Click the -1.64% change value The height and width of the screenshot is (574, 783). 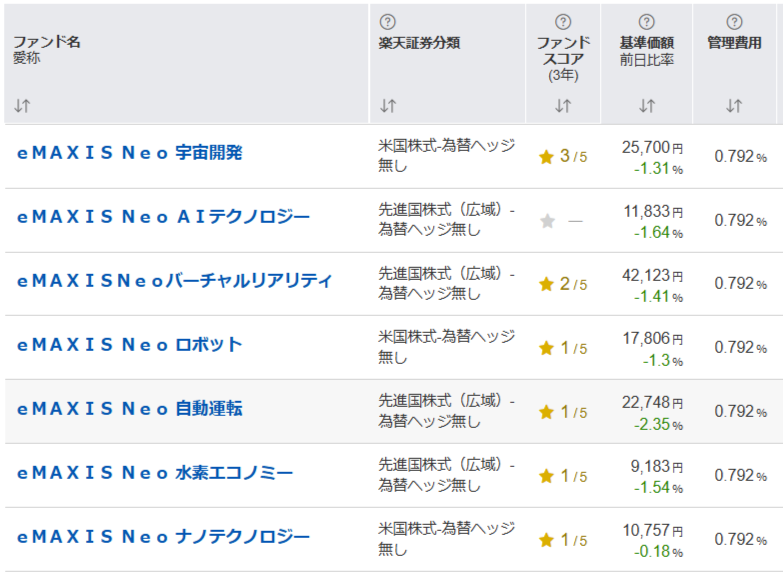pyautogui.click(x=658, y=232)
